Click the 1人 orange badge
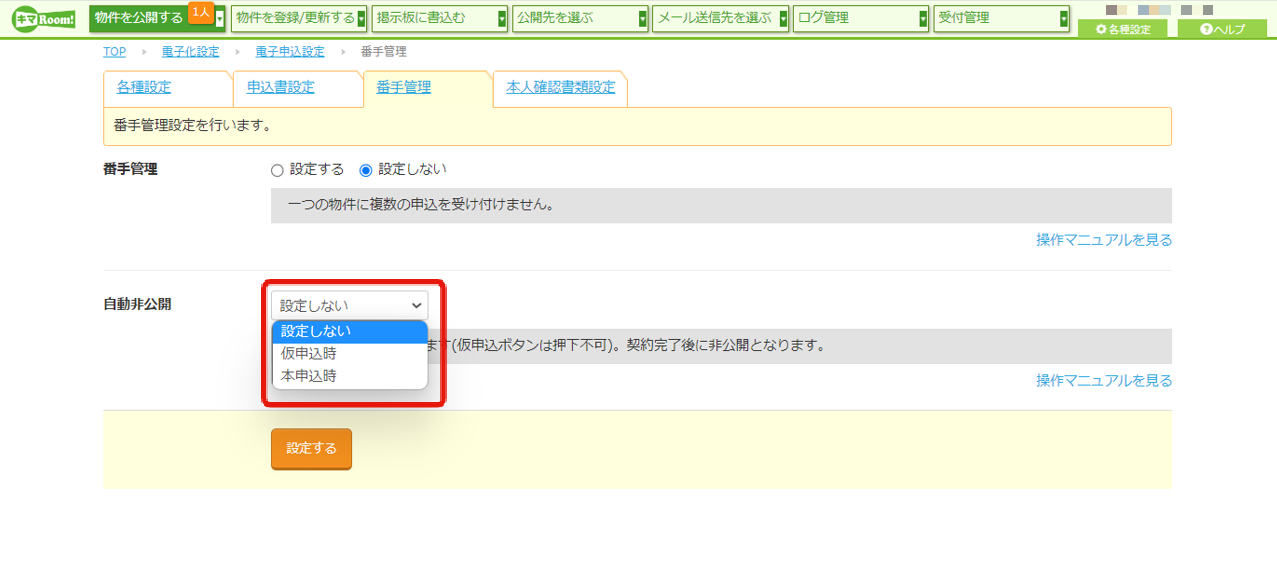The width and height of the screenshot is (1277, 566). coord(201,11)
